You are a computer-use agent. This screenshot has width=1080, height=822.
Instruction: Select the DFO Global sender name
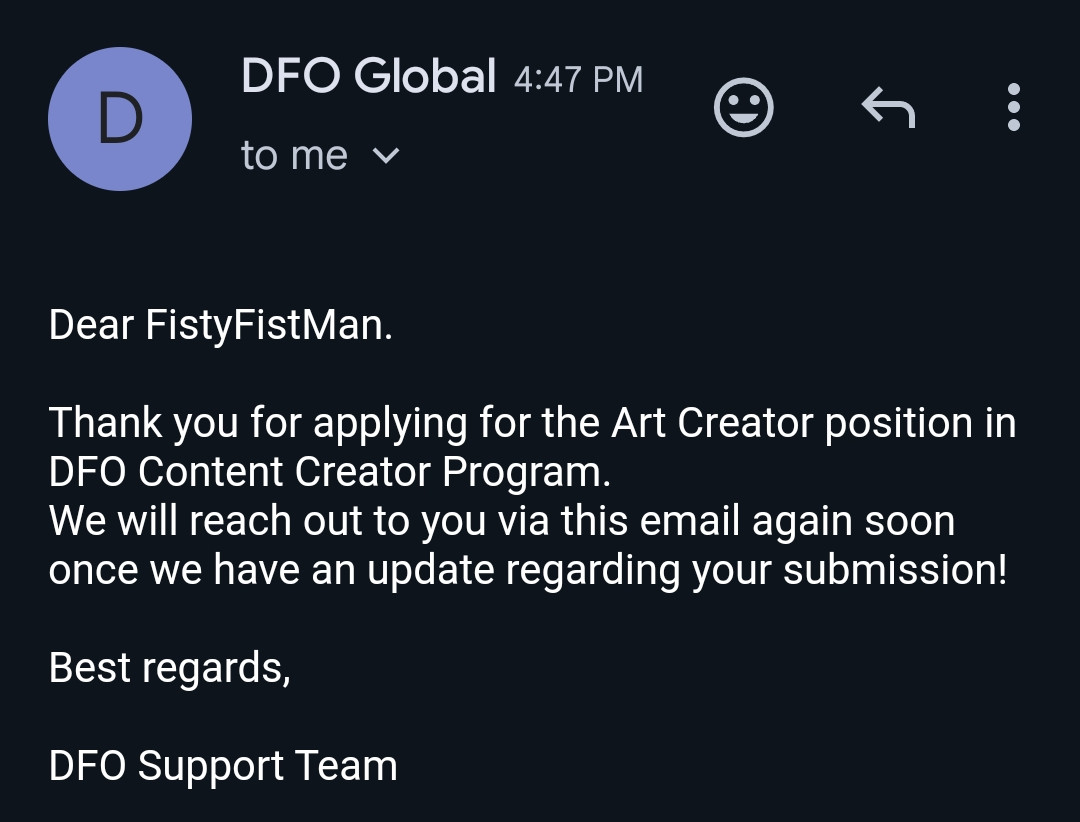368,75
